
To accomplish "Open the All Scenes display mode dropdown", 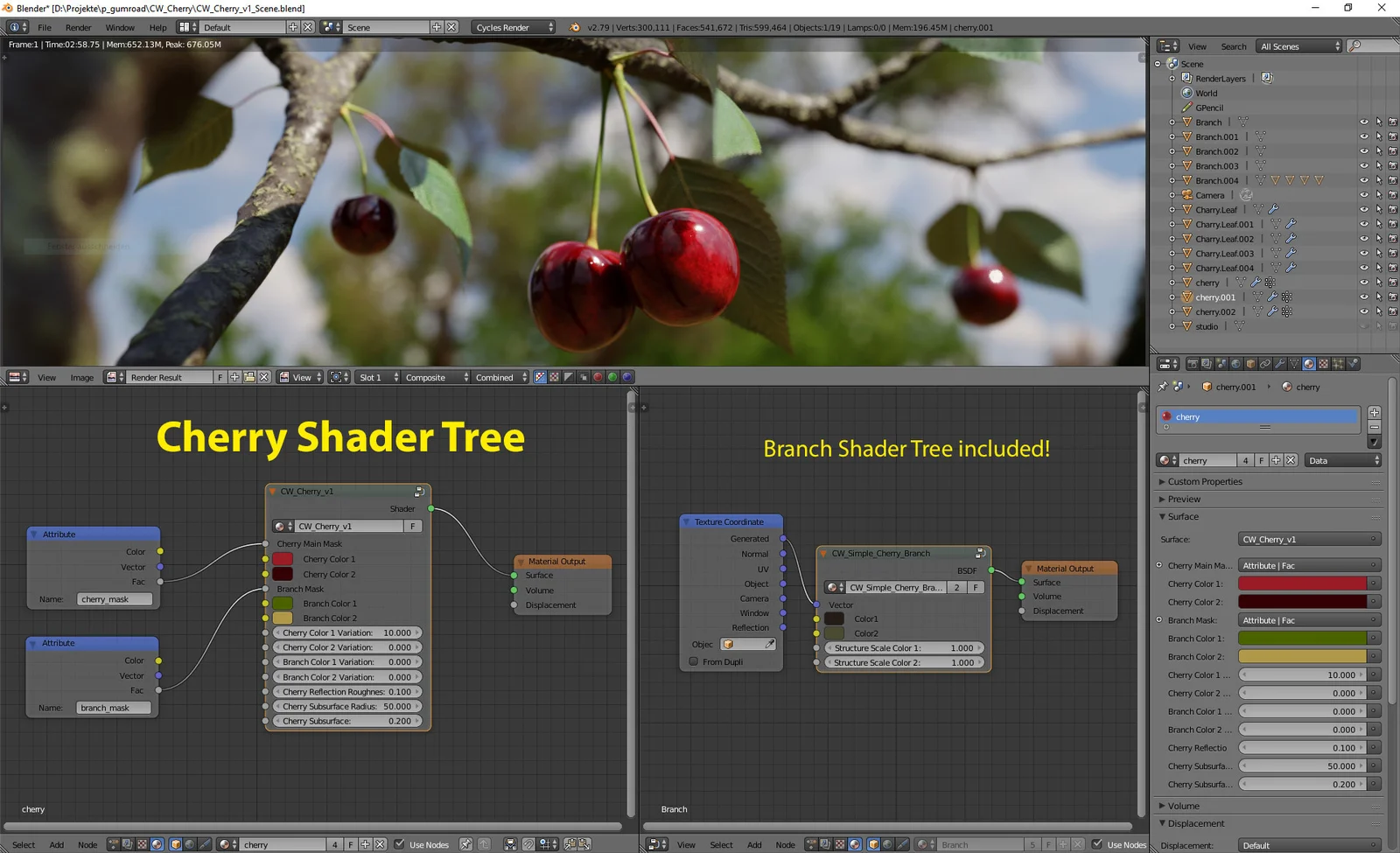I will 1298,46.
